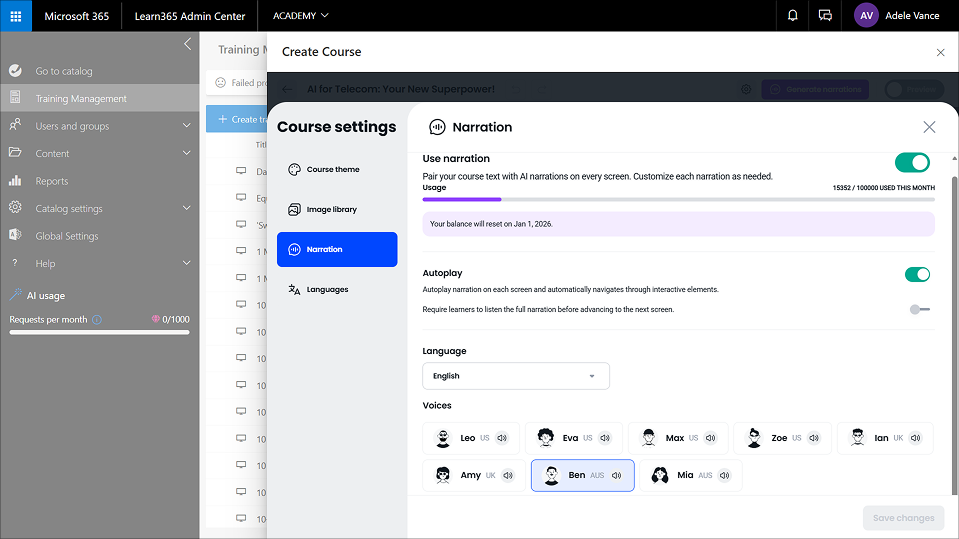Go to Reports in the sidebar
959x539 pixels.
(x=52, y=181)
